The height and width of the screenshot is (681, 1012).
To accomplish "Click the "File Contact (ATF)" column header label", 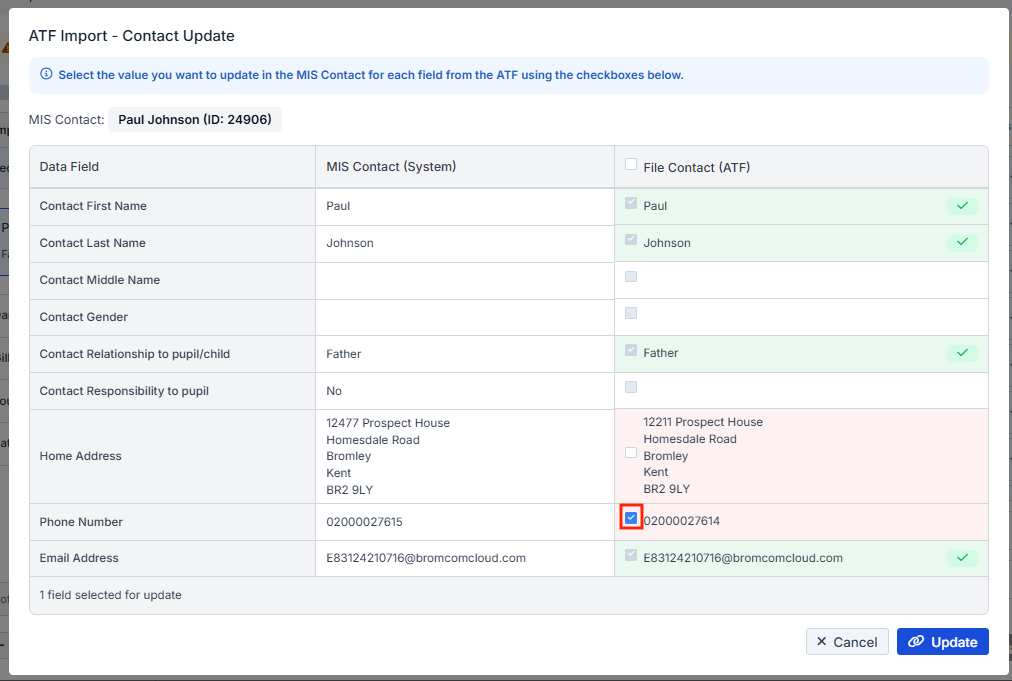I will point(696,167).
